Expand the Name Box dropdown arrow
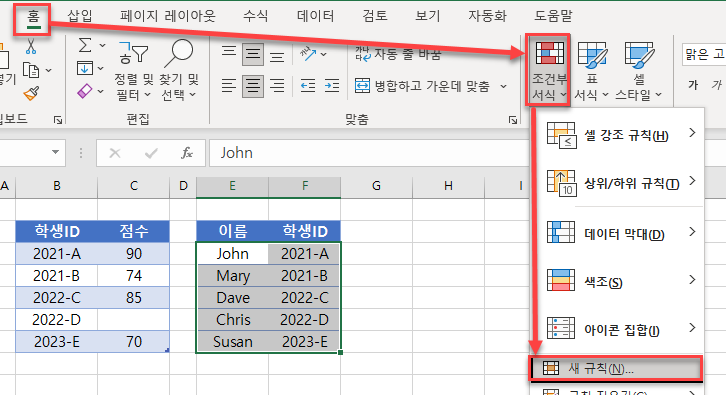Image resolution: width=726 pixels, height=395 pixels. coord(56,152)
